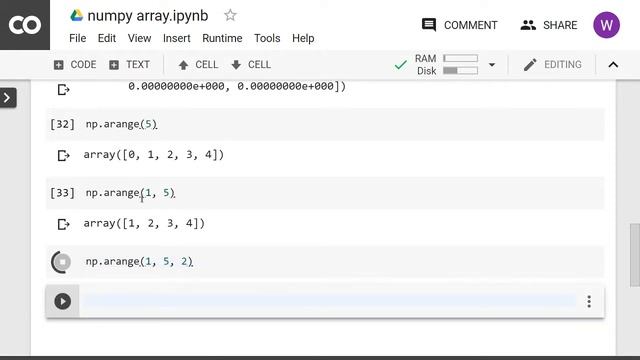Open the account avatar W

pyautogui.click(x=606, y=25)
